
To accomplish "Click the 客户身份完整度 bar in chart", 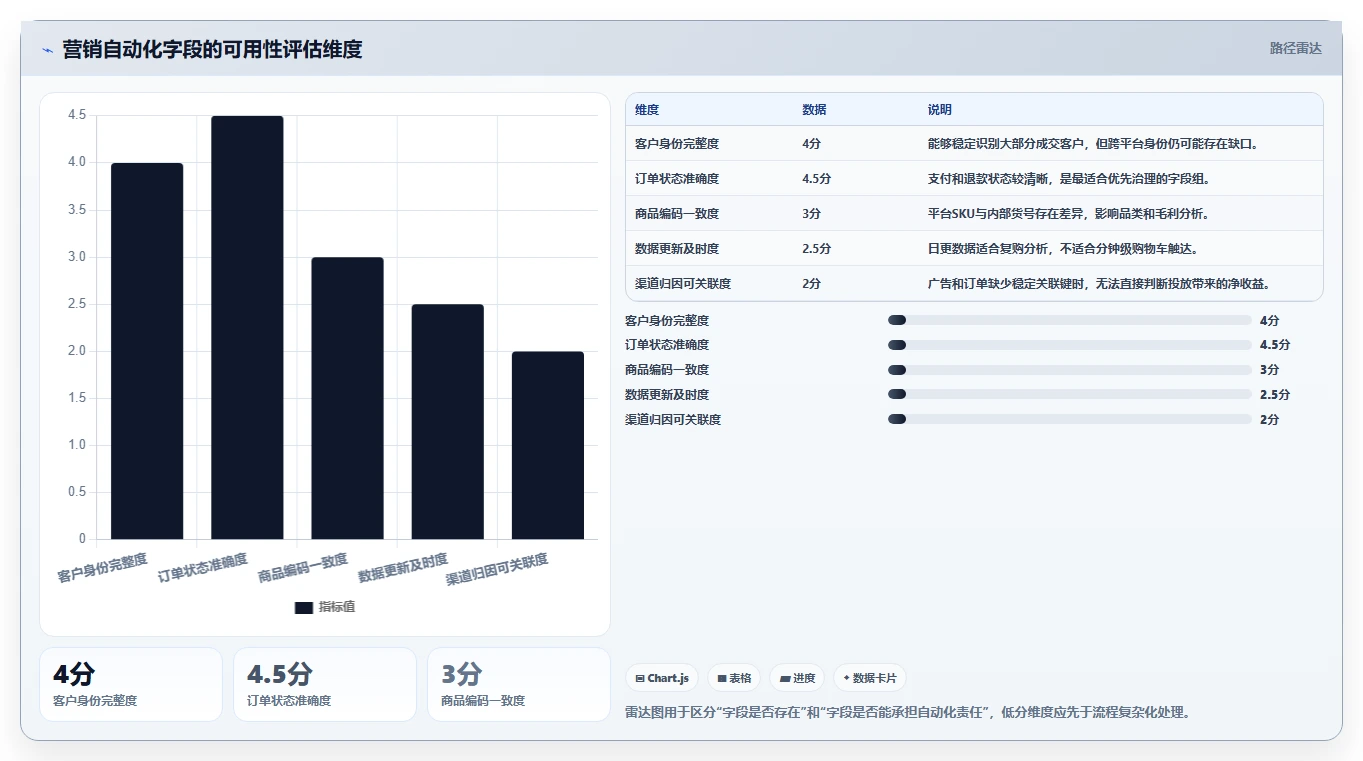I will pyautogui.click(x=147, y=351).
